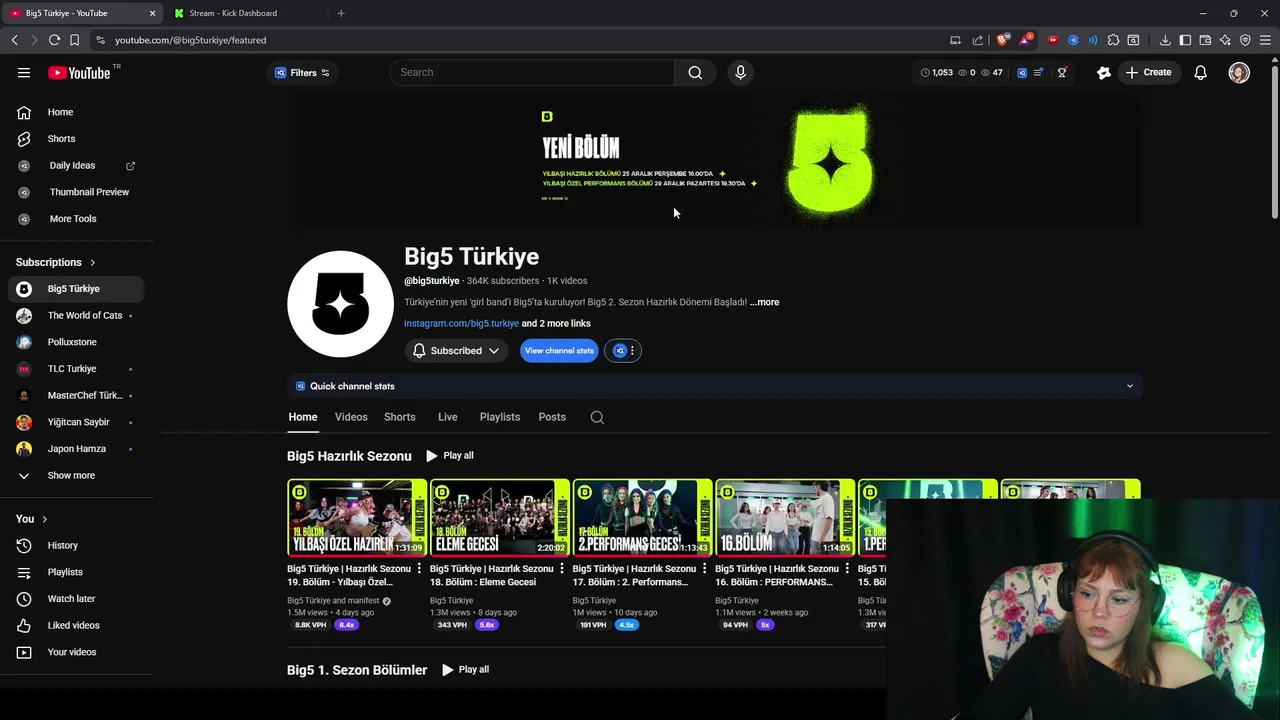Reload the page
Image resolution: width=1280 pixels, height=720 pixels.
coord(54,40)
